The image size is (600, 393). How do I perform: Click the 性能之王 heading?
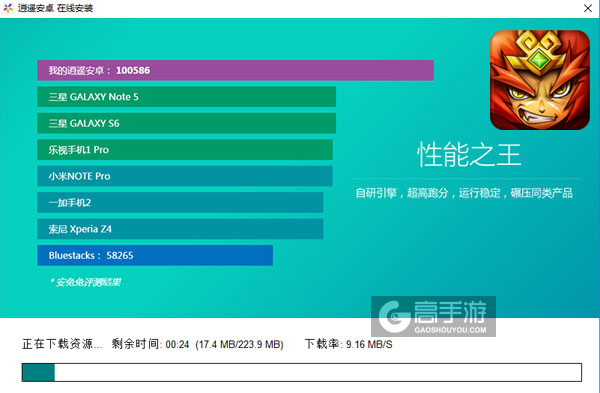point(469,155)
